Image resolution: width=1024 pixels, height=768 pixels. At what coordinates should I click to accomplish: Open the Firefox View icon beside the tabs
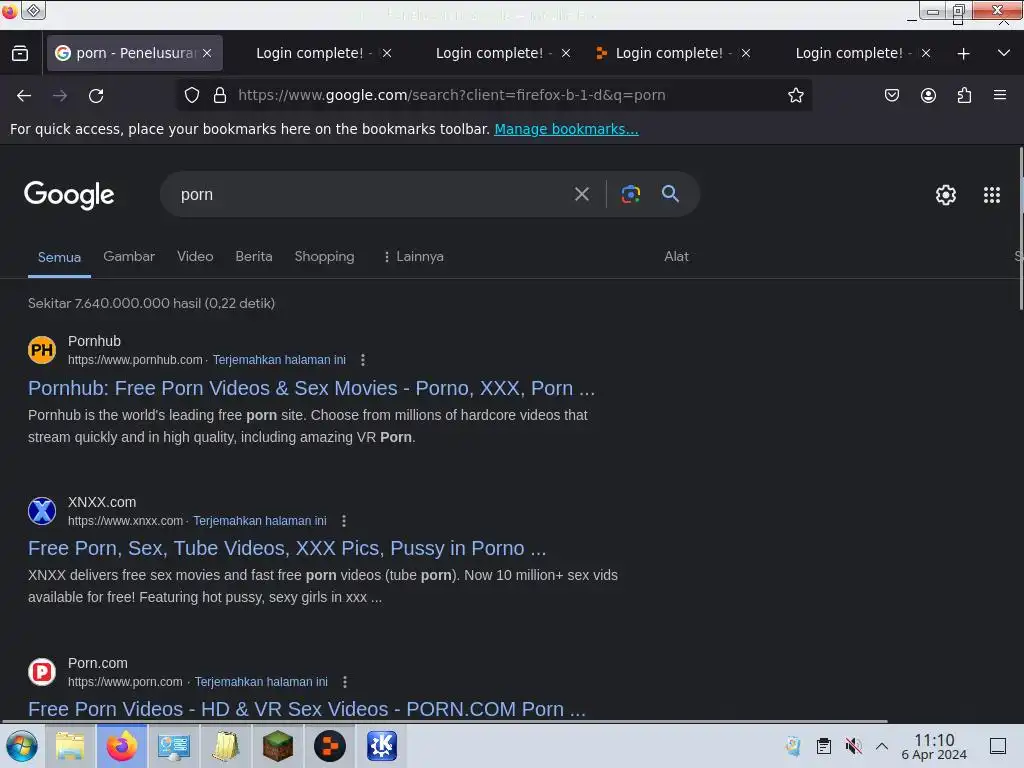click(x=20, y=53)
